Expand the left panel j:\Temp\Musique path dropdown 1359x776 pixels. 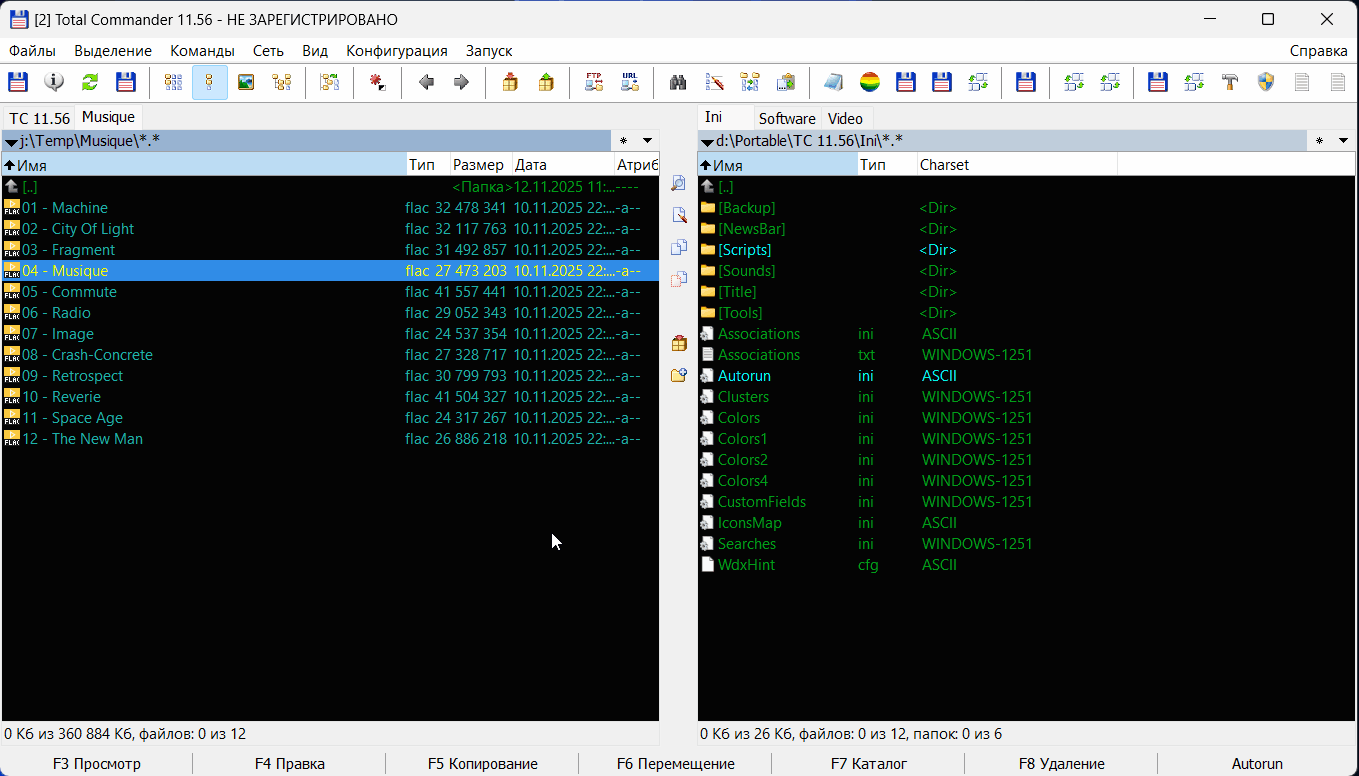point(11,142)
